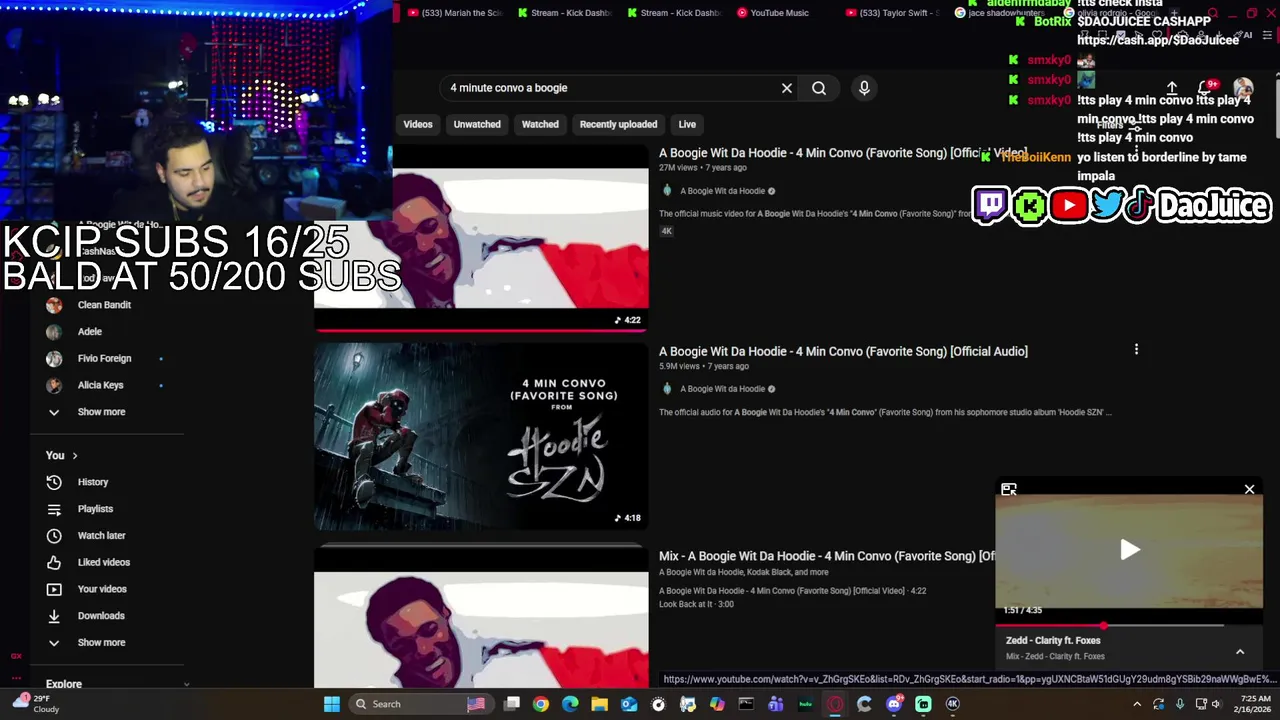This screenshot has height=720, width=1280.
Task: Open the account avatar menu
Action: coord(1243,89)
